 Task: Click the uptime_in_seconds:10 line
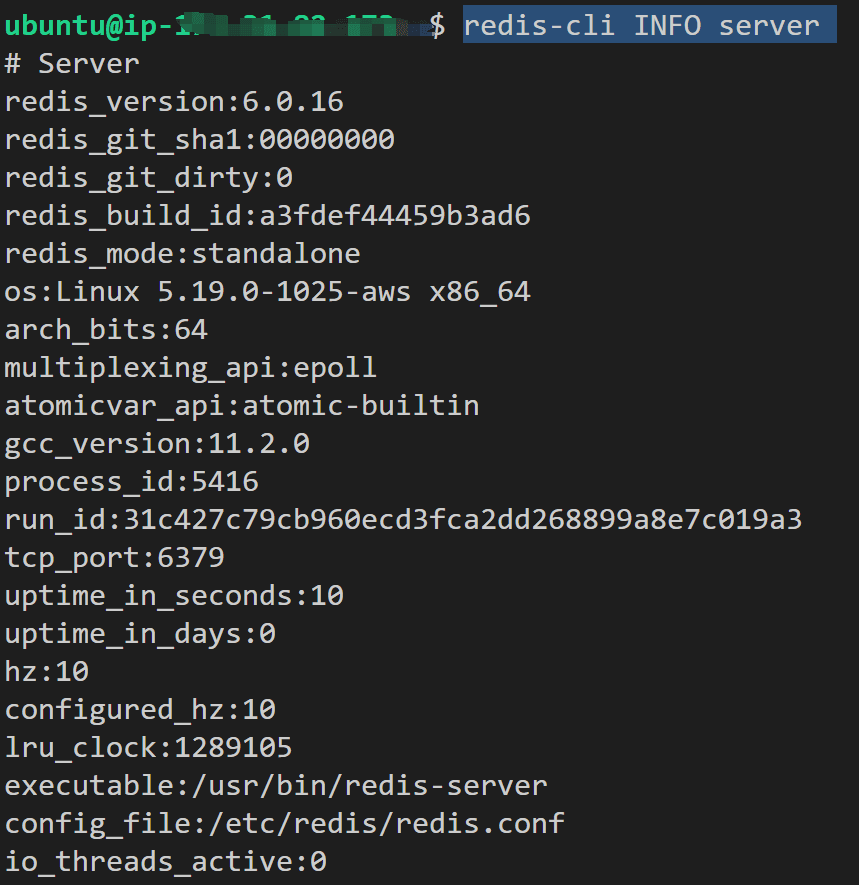(x=174, y=596)
